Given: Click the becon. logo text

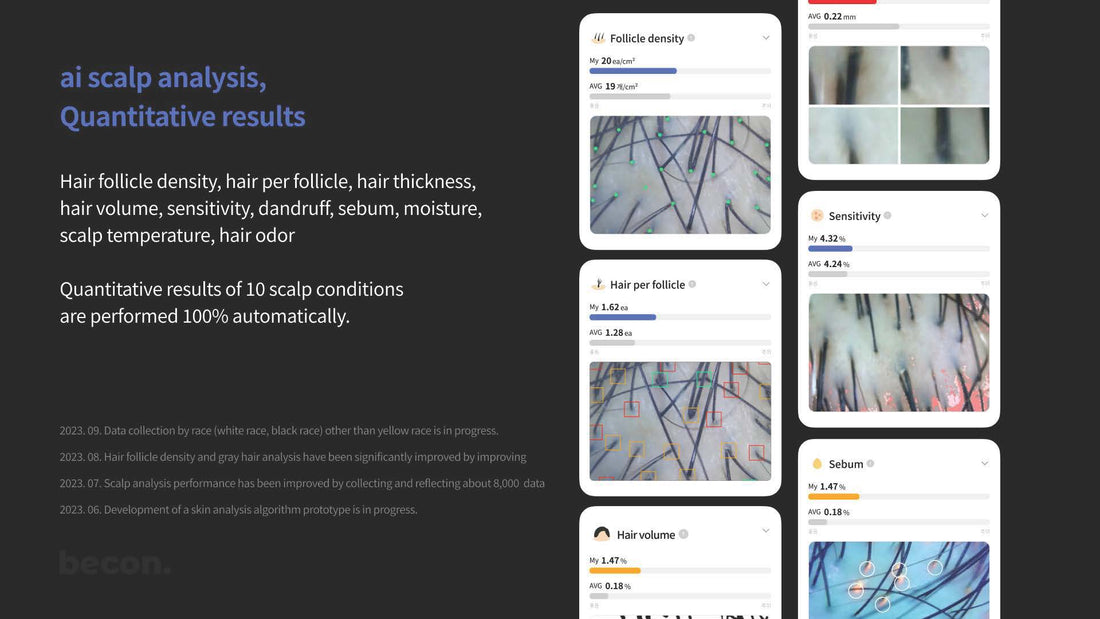Looking at the screenshot, I should tap(115, 563).
